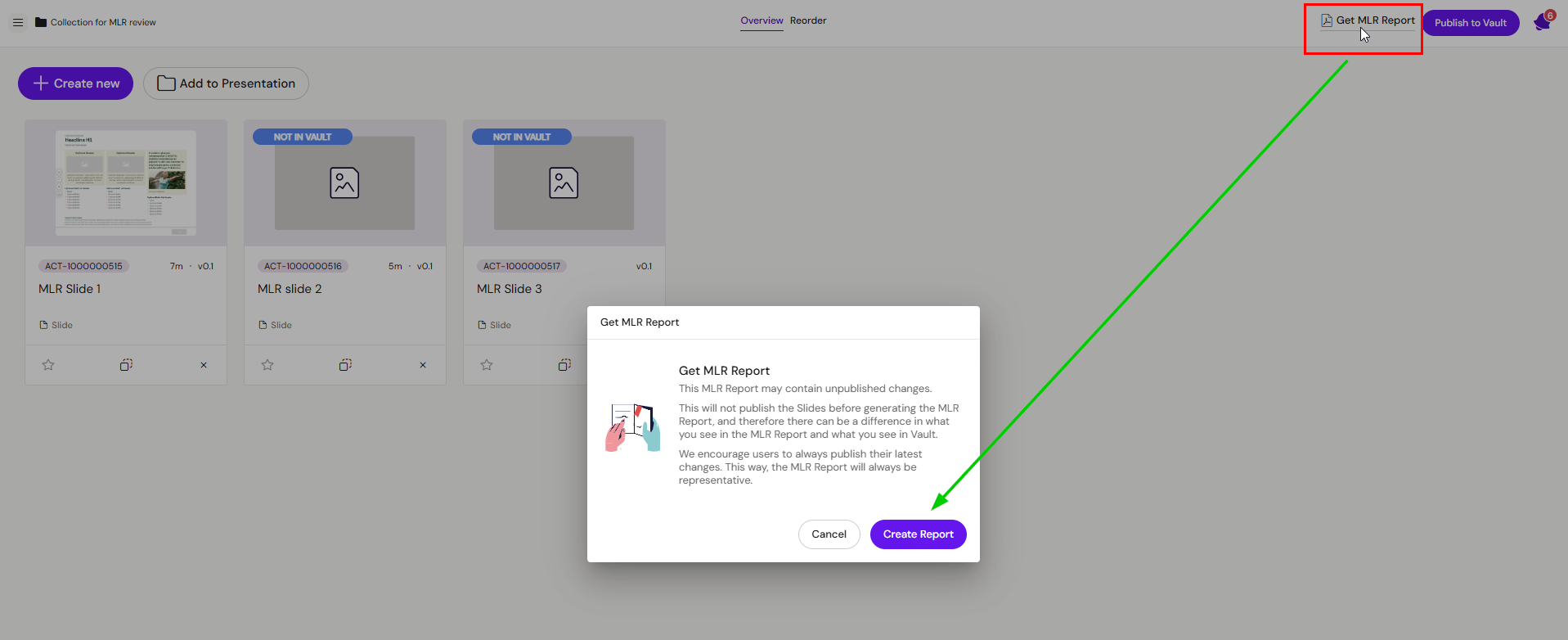Remove MLR Slide 1 with the X icon

[x=204, y=365]
